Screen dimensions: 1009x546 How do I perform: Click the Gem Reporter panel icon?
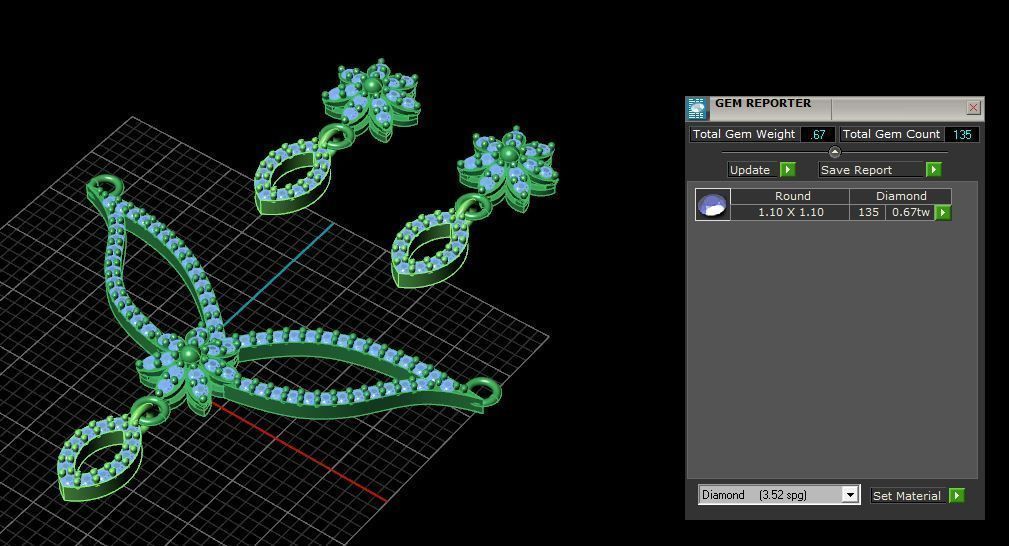696,108
